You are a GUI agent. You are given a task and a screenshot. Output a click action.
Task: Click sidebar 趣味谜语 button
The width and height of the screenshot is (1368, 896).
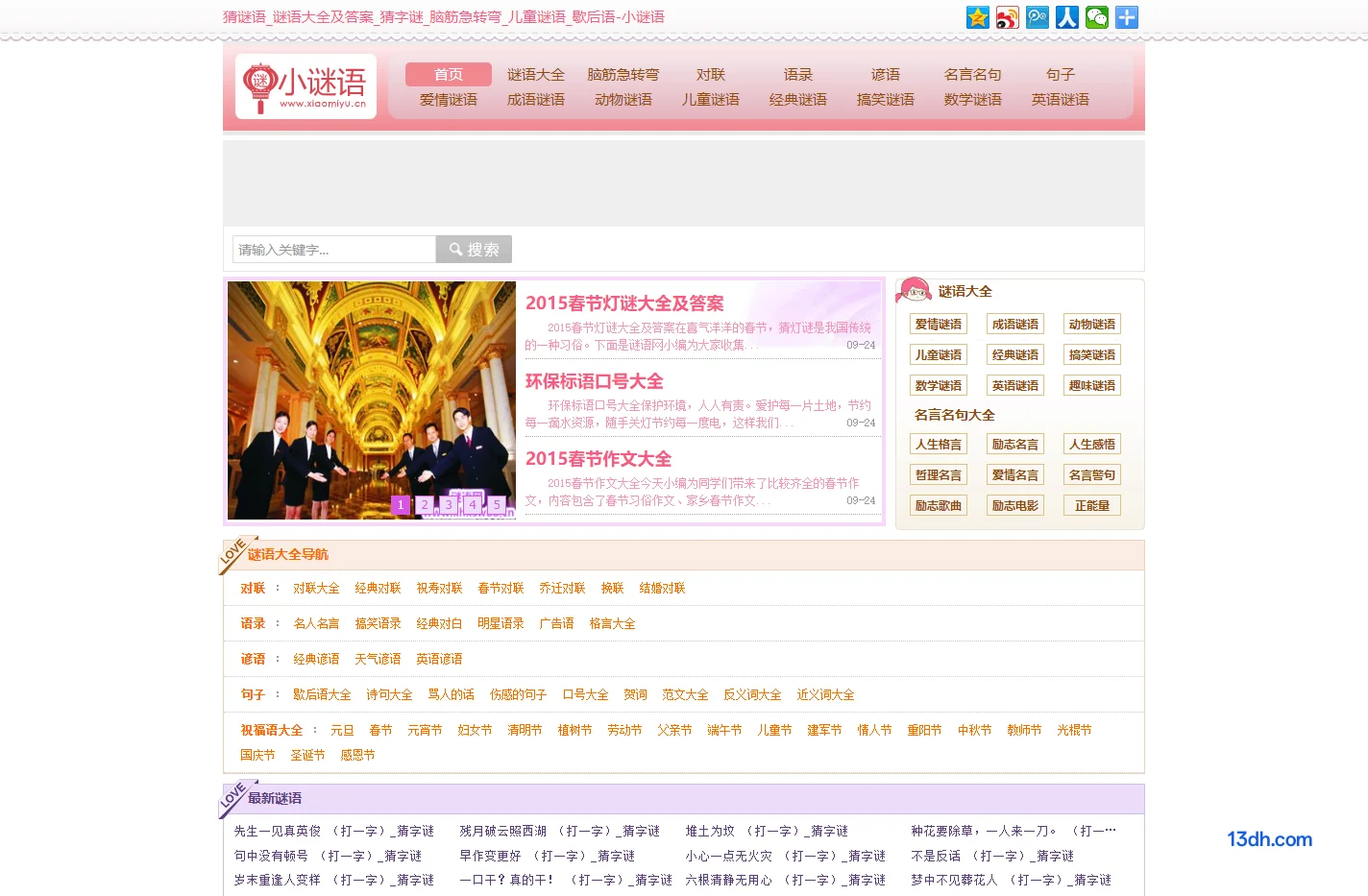tap(1092, 386)
